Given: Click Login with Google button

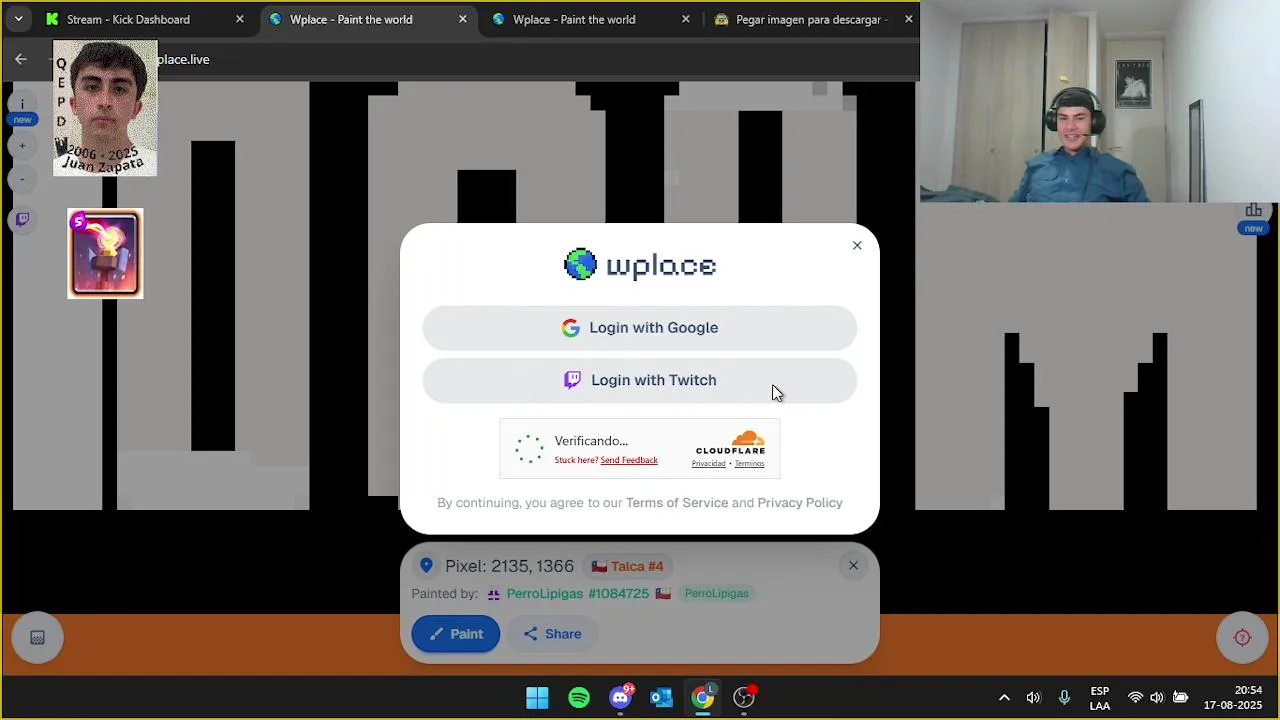Looking at the screenshot, I should (640, 328).
